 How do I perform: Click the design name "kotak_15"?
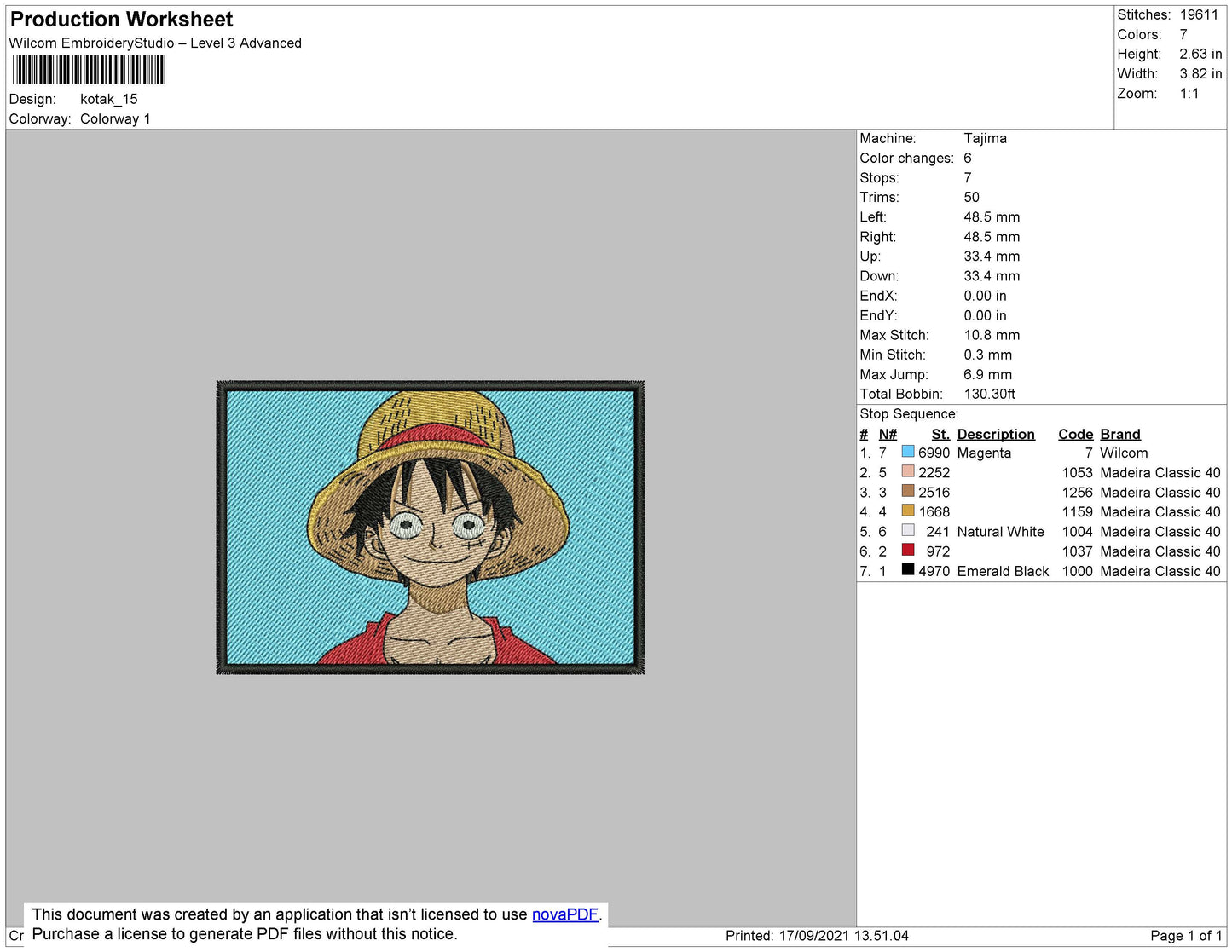108,99
